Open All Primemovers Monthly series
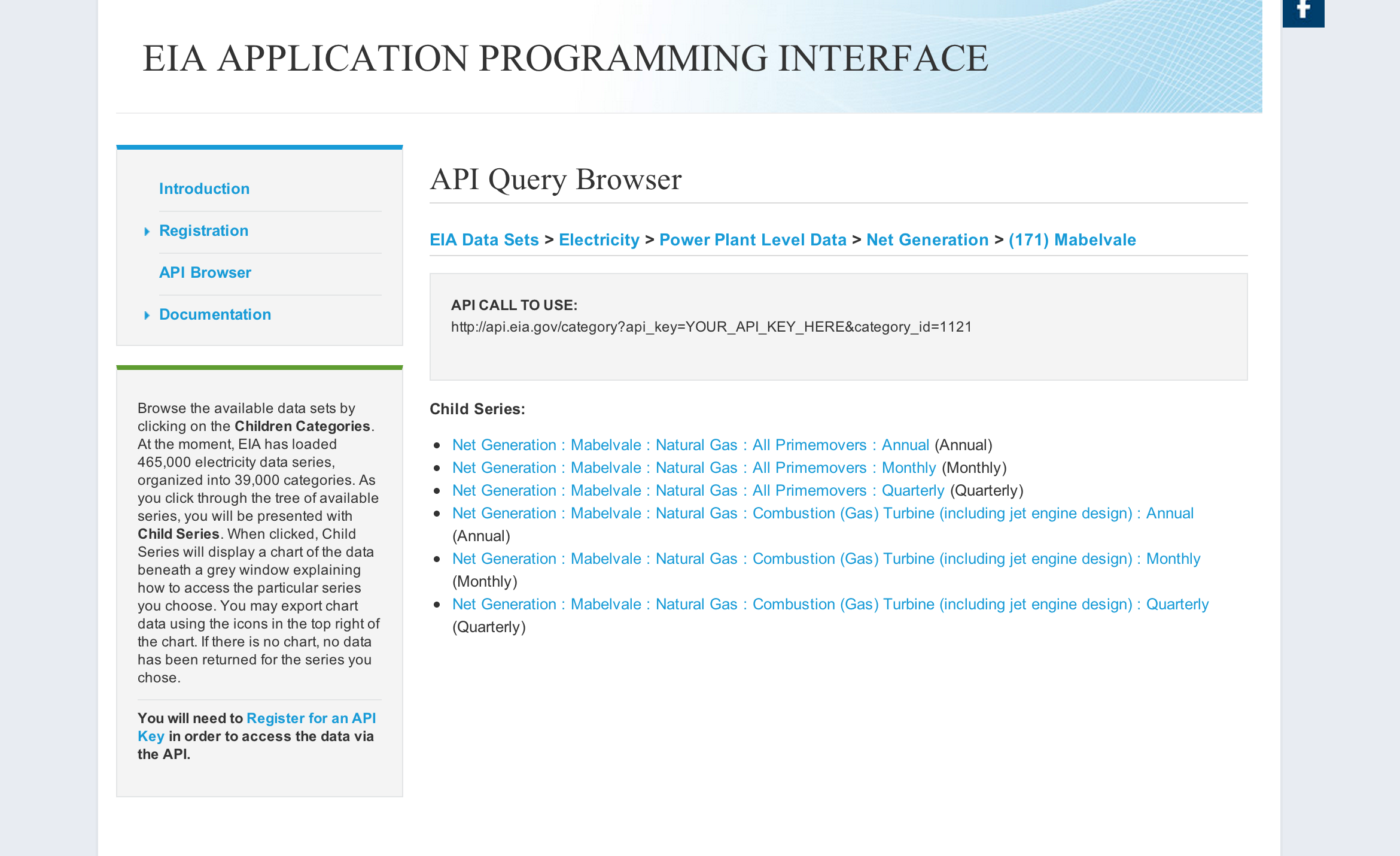The height and width of the screenshot is (856, 1400). pos(694,468)
